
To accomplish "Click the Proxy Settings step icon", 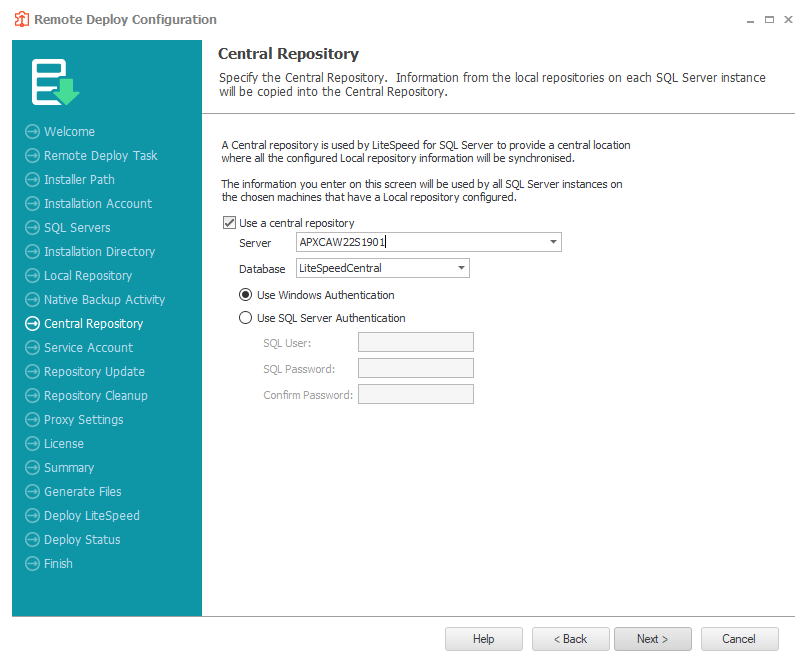I will [32, 420].
